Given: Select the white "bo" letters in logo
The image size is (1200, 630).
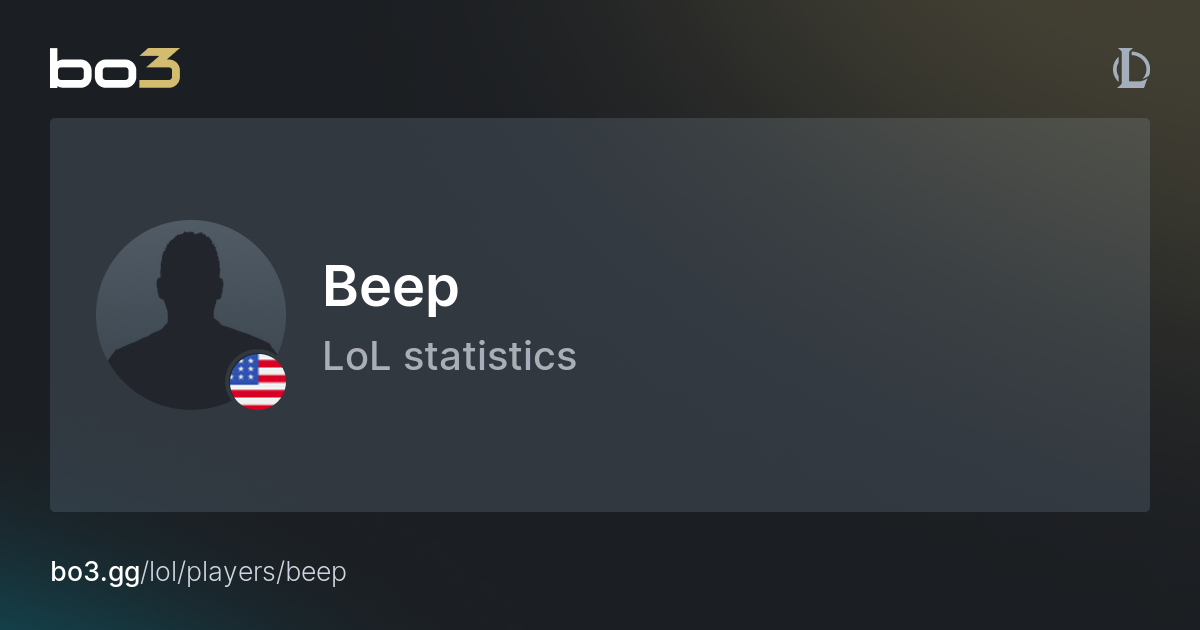Looking at the screenshot, I should [92, 68].
